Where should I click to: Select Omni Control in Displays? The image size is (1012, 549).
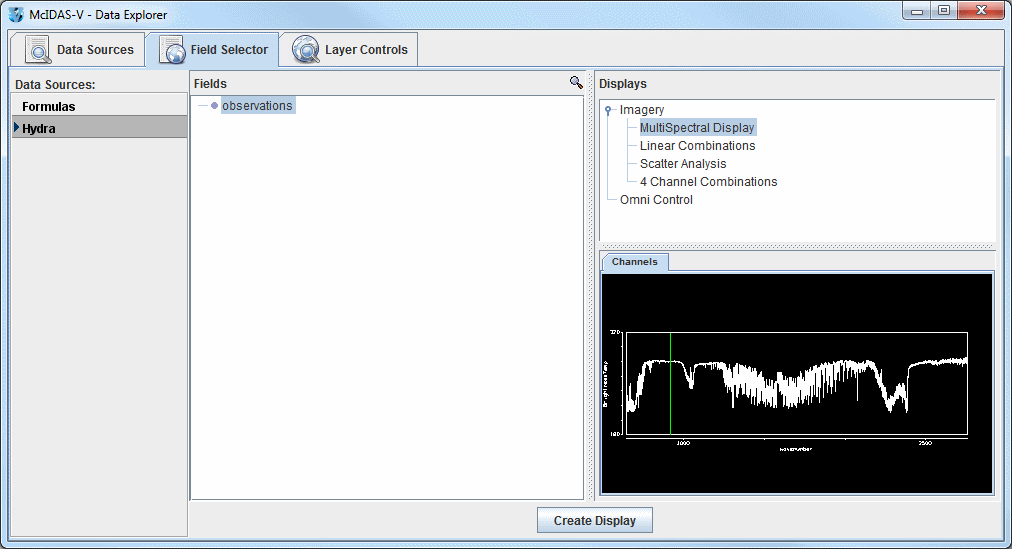click(656, 200)
